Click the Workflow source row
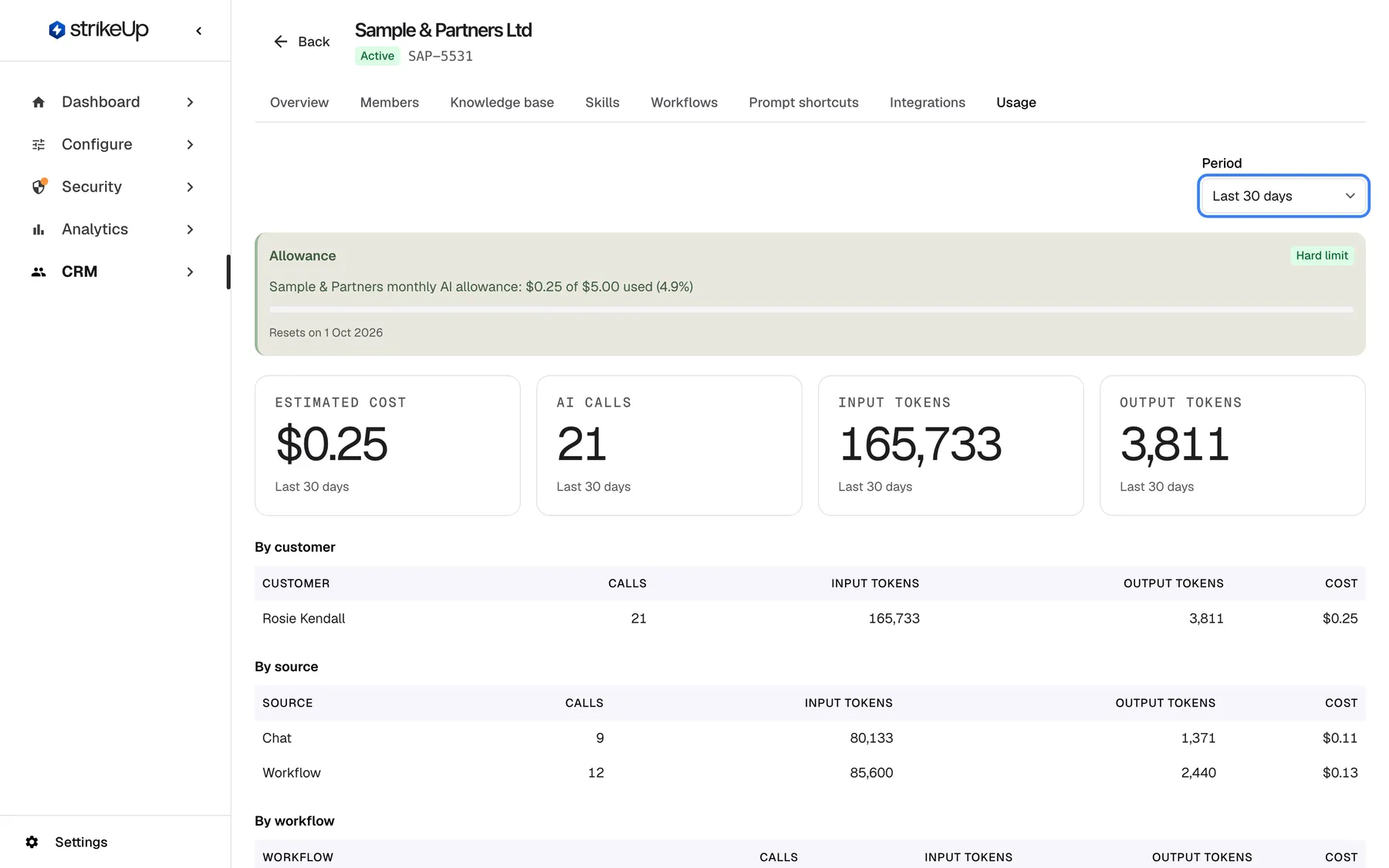The image size is (1389, 868). click(x=810, y=772)
